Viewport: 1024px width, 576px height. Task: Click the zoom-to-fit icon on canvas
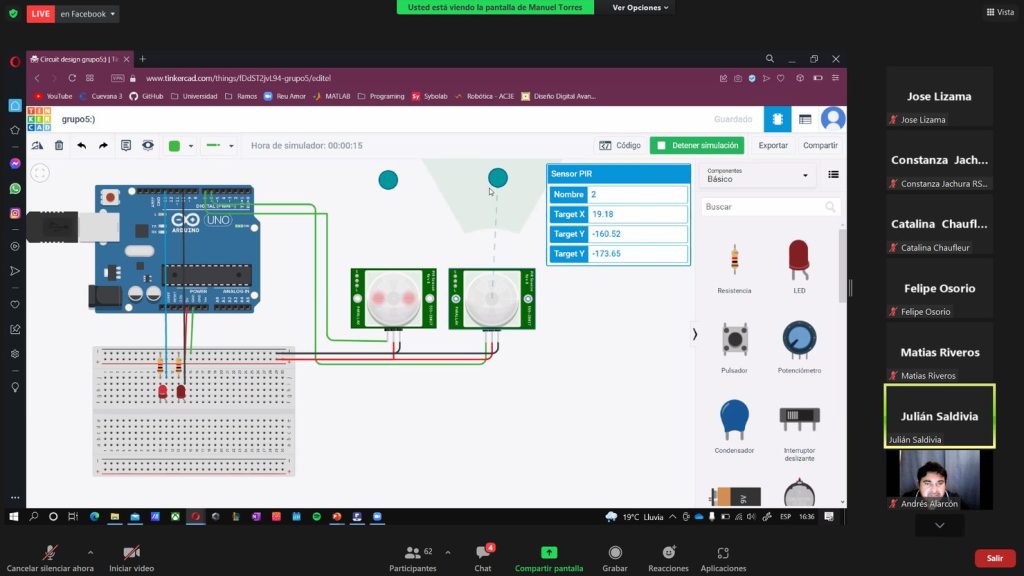click(x=40, y=173)
